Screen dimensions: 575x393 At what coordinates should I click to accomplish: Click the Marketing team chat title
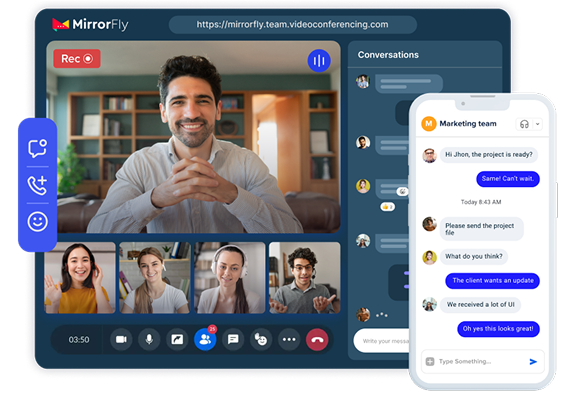pyautogui.click(x=468, y=124)
